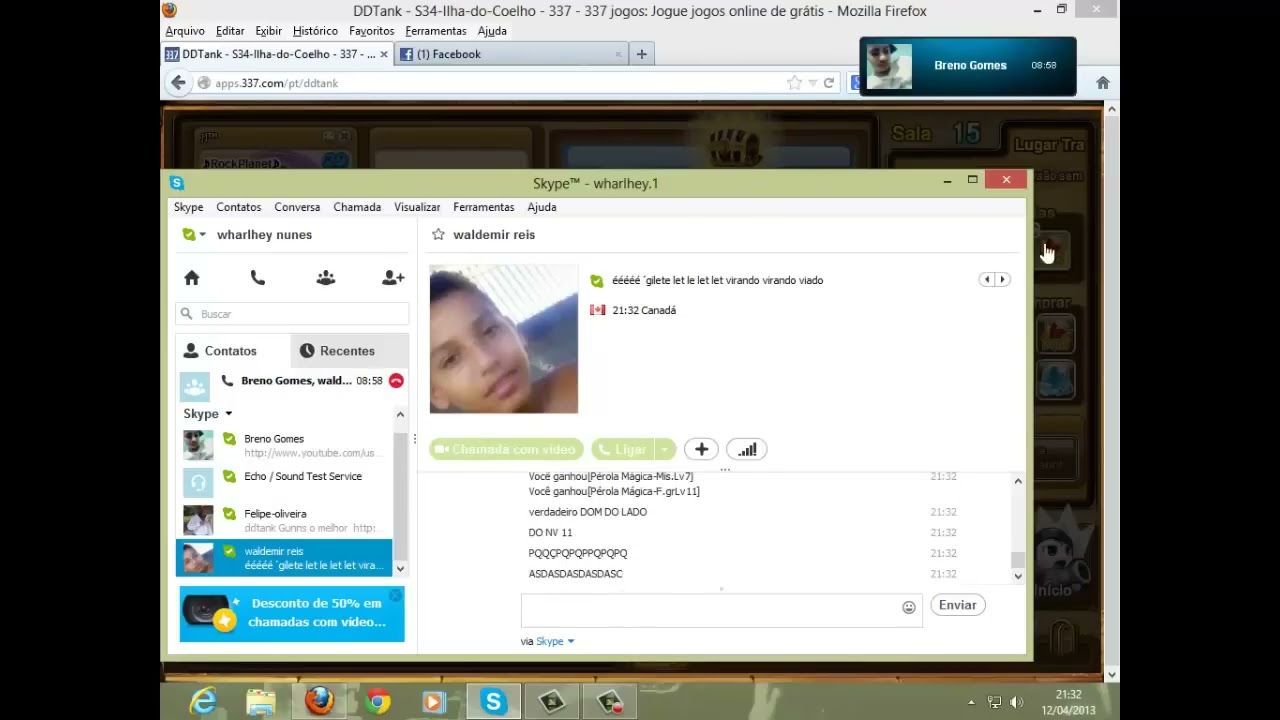1280x720 pixels.
Task: Open the Contatos menu
Action: point(238,207)
